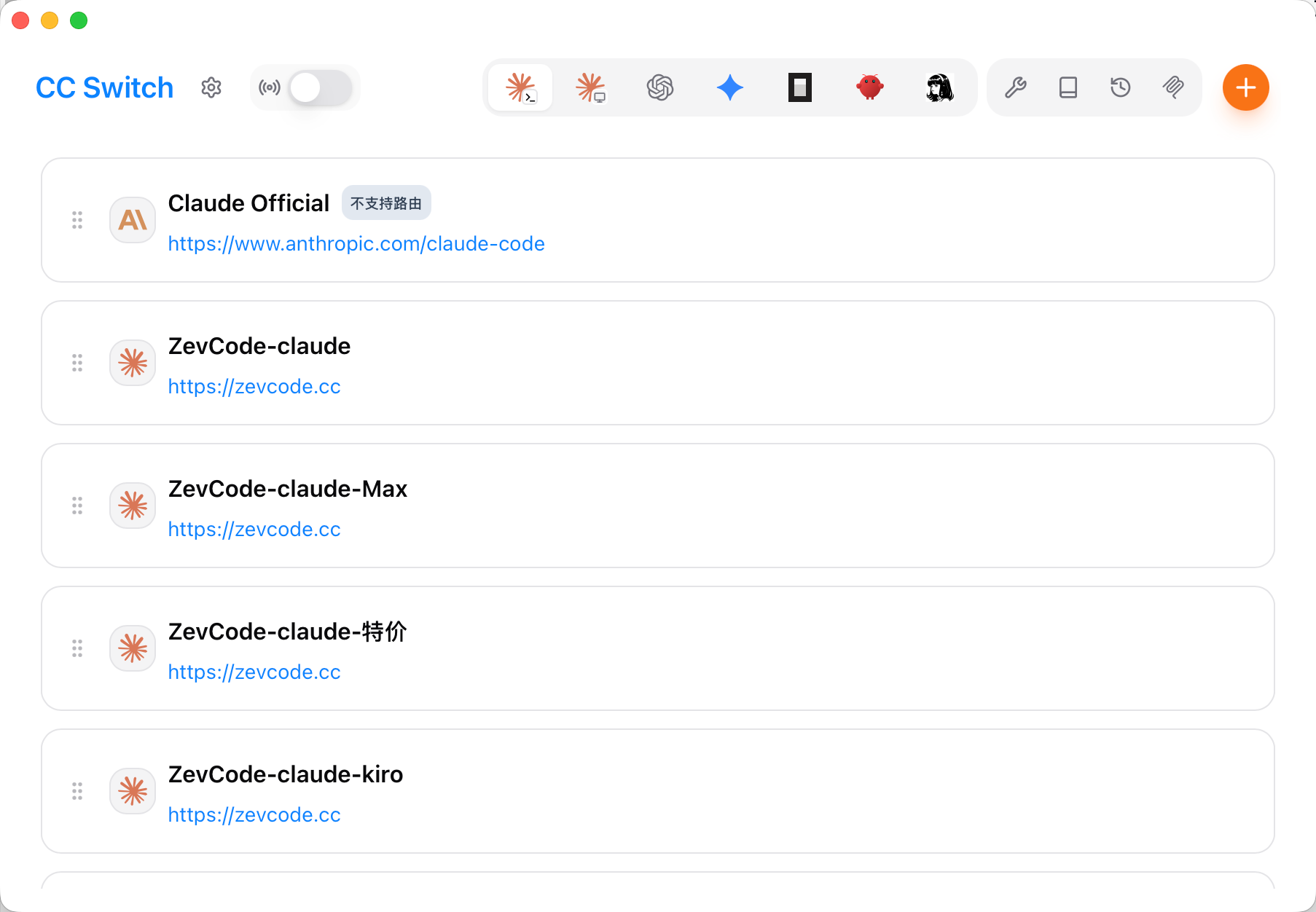Open the history clock icon
1316x912 pixels.
pyautogui.click(x=1121, y=87)
